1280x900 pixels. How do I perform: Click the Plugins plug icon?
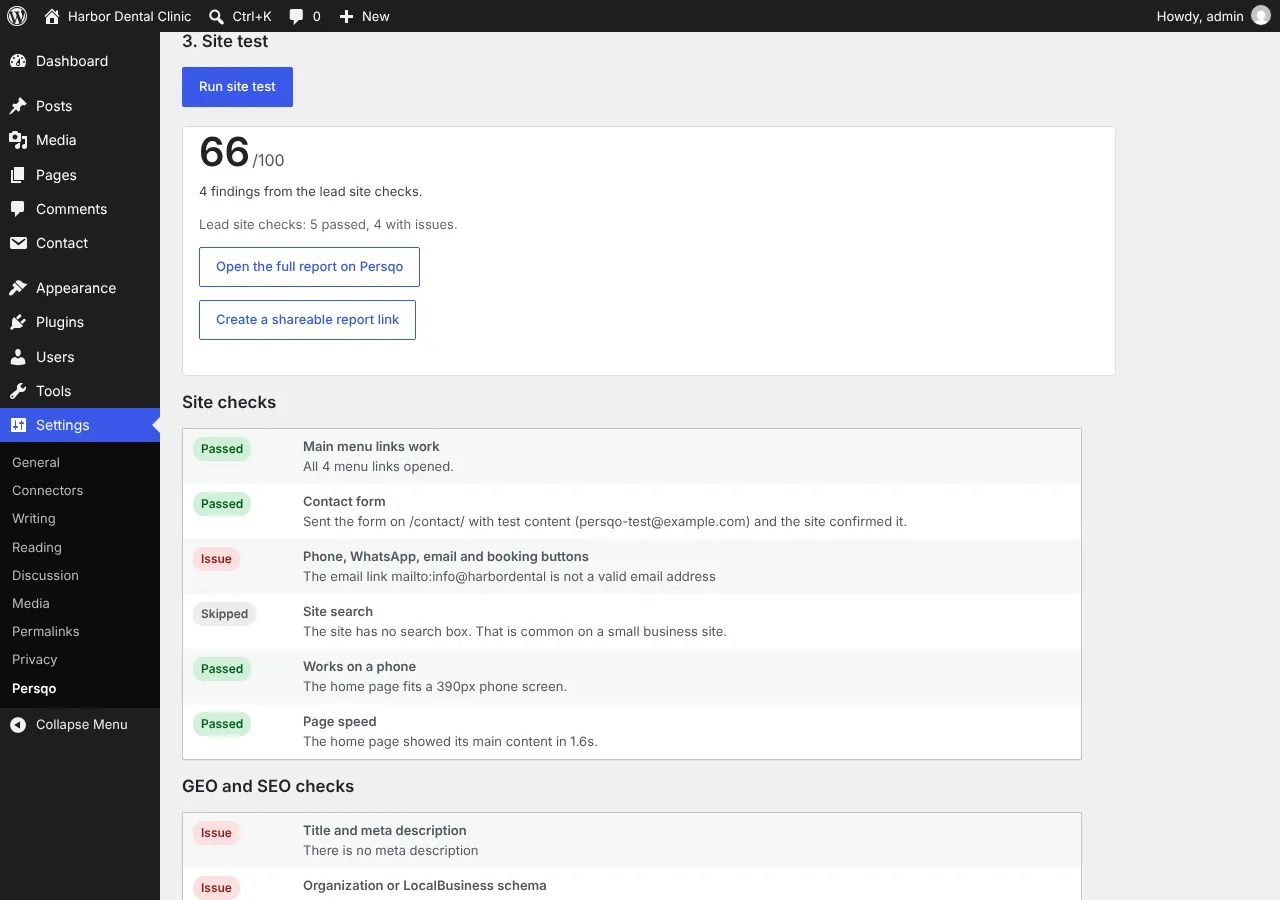(18, 322)
